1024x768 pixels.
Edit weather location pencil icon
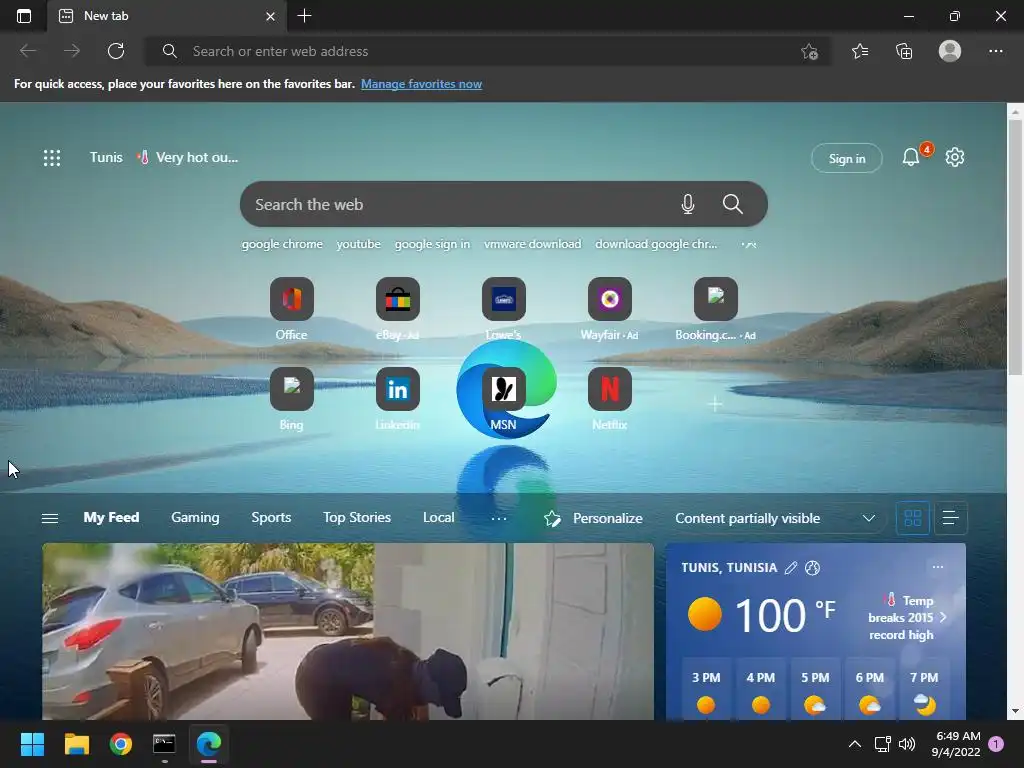[791, 568]
